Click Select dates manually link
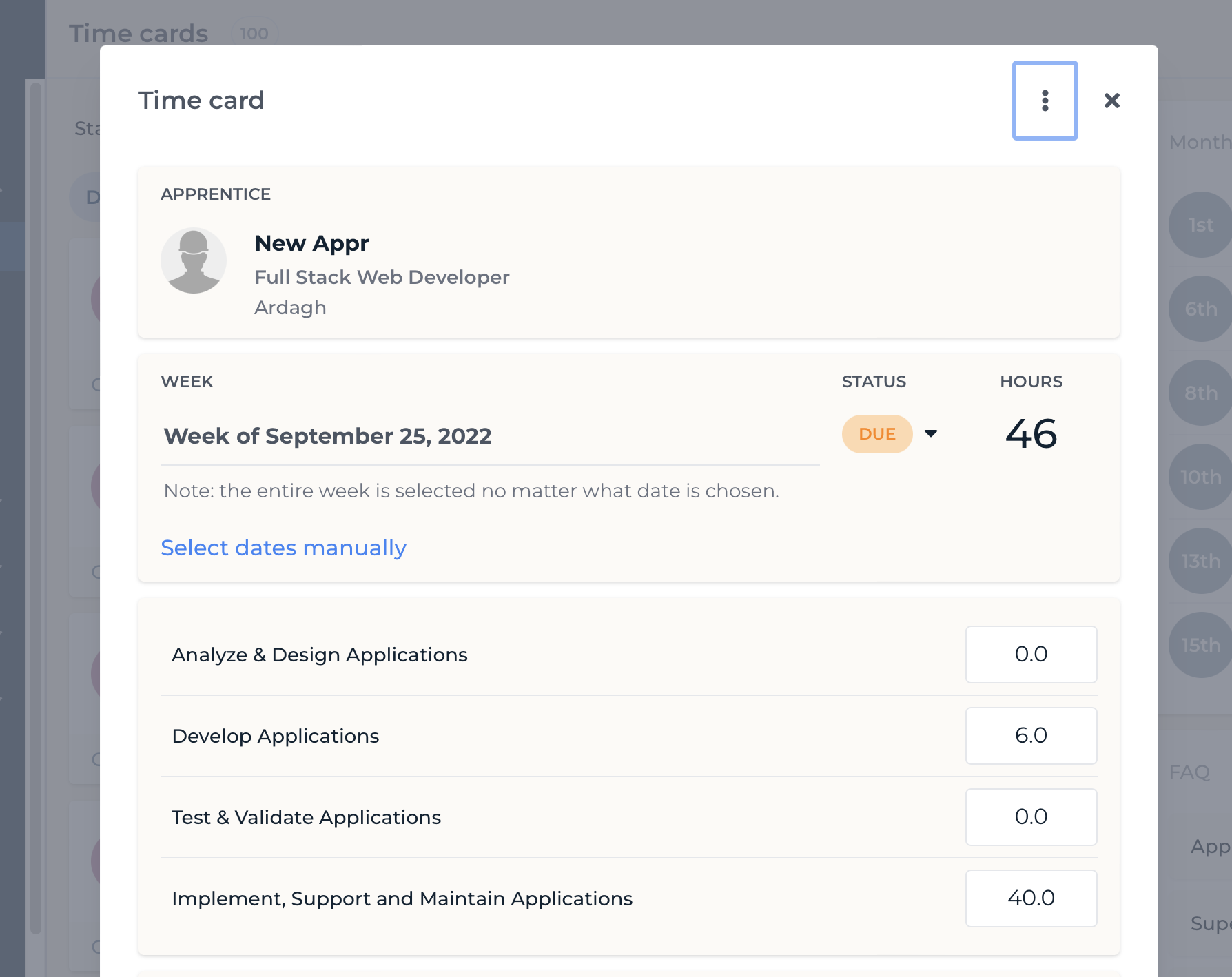Image resolution: width=1232 pixels, height=977 pixels. tap(284, 548)
